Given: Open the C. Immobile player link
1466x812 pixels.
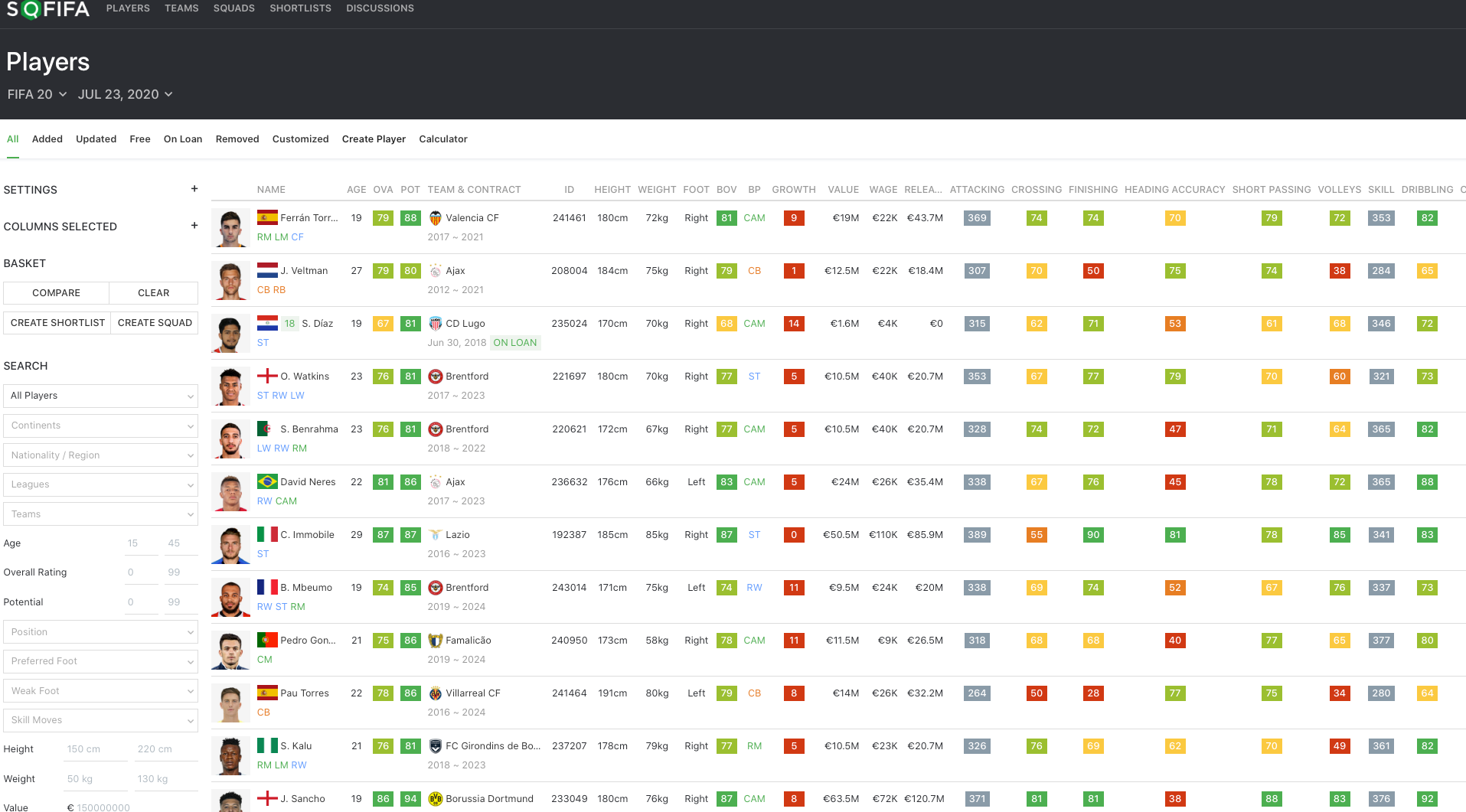Looking at the screenshot, I should (307, 535).
